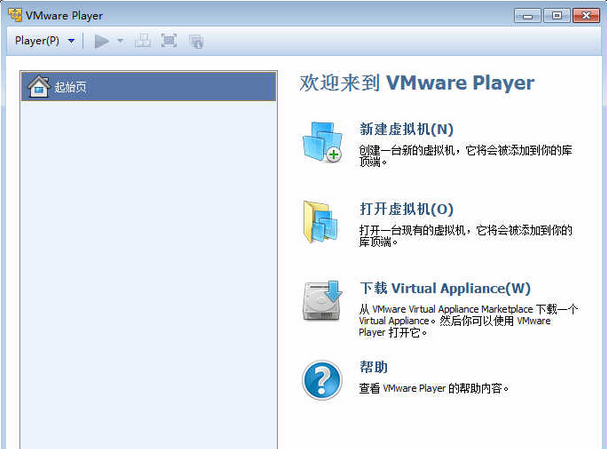Choose the 打开虚拟机(O) link
This screenshot has width=607, height=449.
pos(406,209)
